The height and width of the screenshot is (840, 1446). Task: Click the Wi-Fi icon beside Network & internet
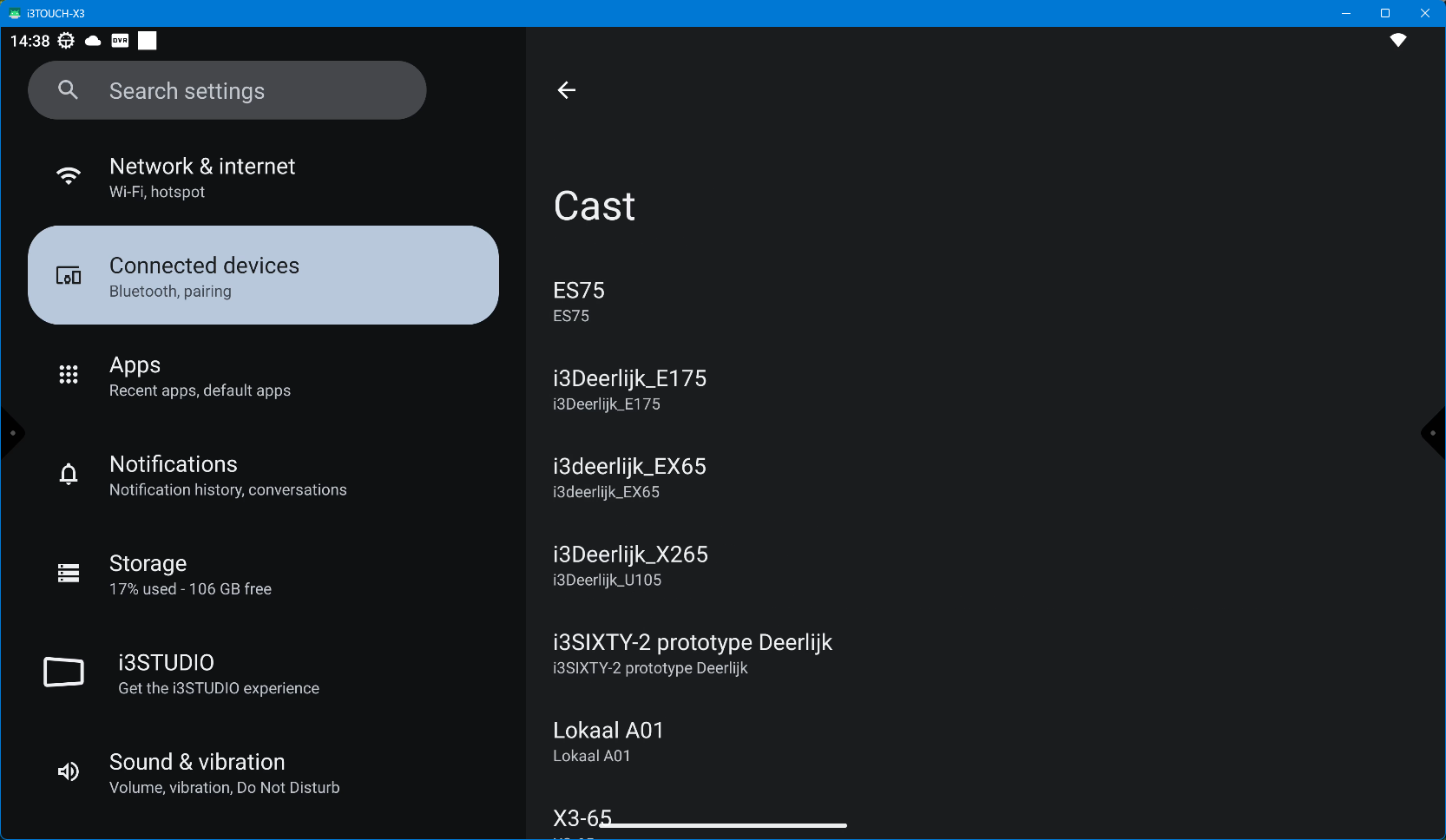69,176
